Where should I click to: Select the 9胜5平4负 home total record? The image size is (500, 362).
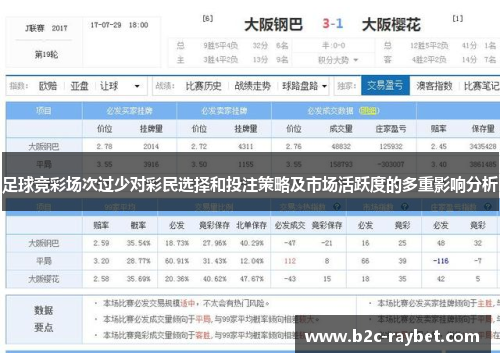click(220, 46)
